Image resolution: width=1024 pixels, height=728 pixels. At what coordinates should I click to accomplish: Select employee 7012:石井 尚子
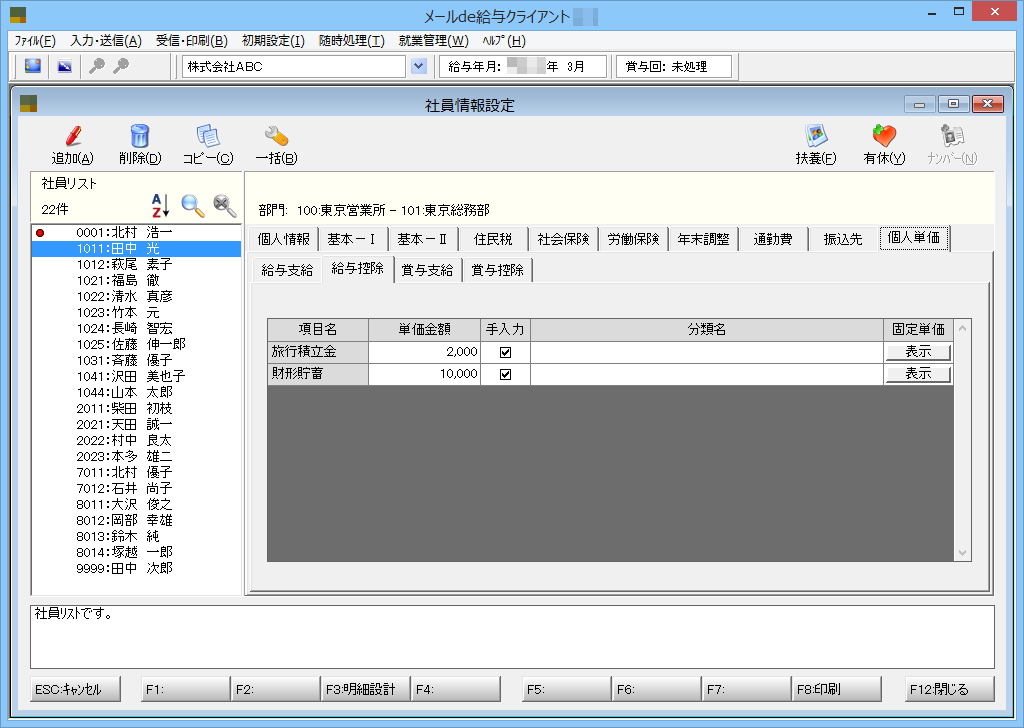pyautogui.click(x=136, y=488)
